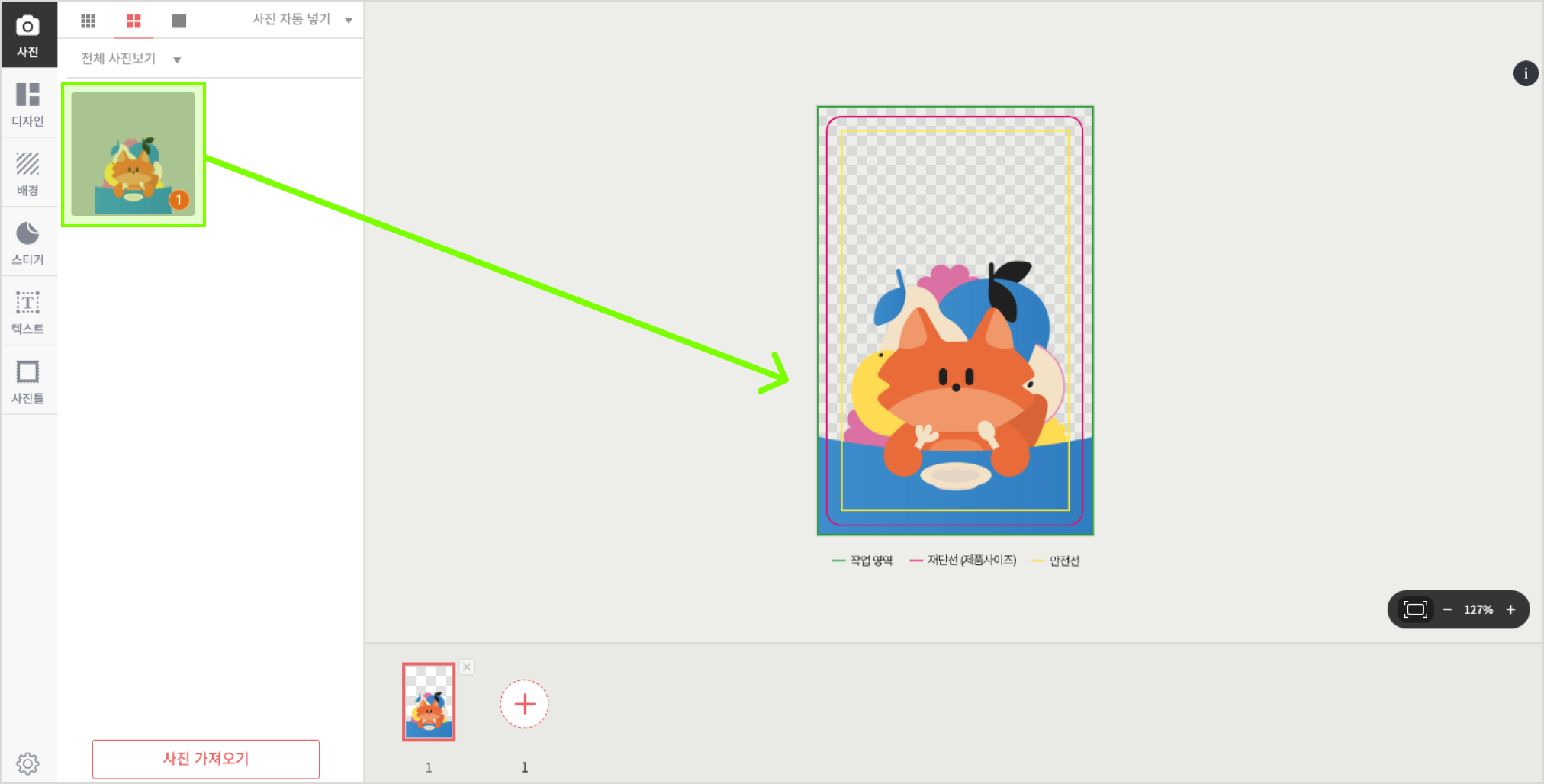The image size is (1544, 784).
Task: Zoom out with the minus button
Action: 1447,609
